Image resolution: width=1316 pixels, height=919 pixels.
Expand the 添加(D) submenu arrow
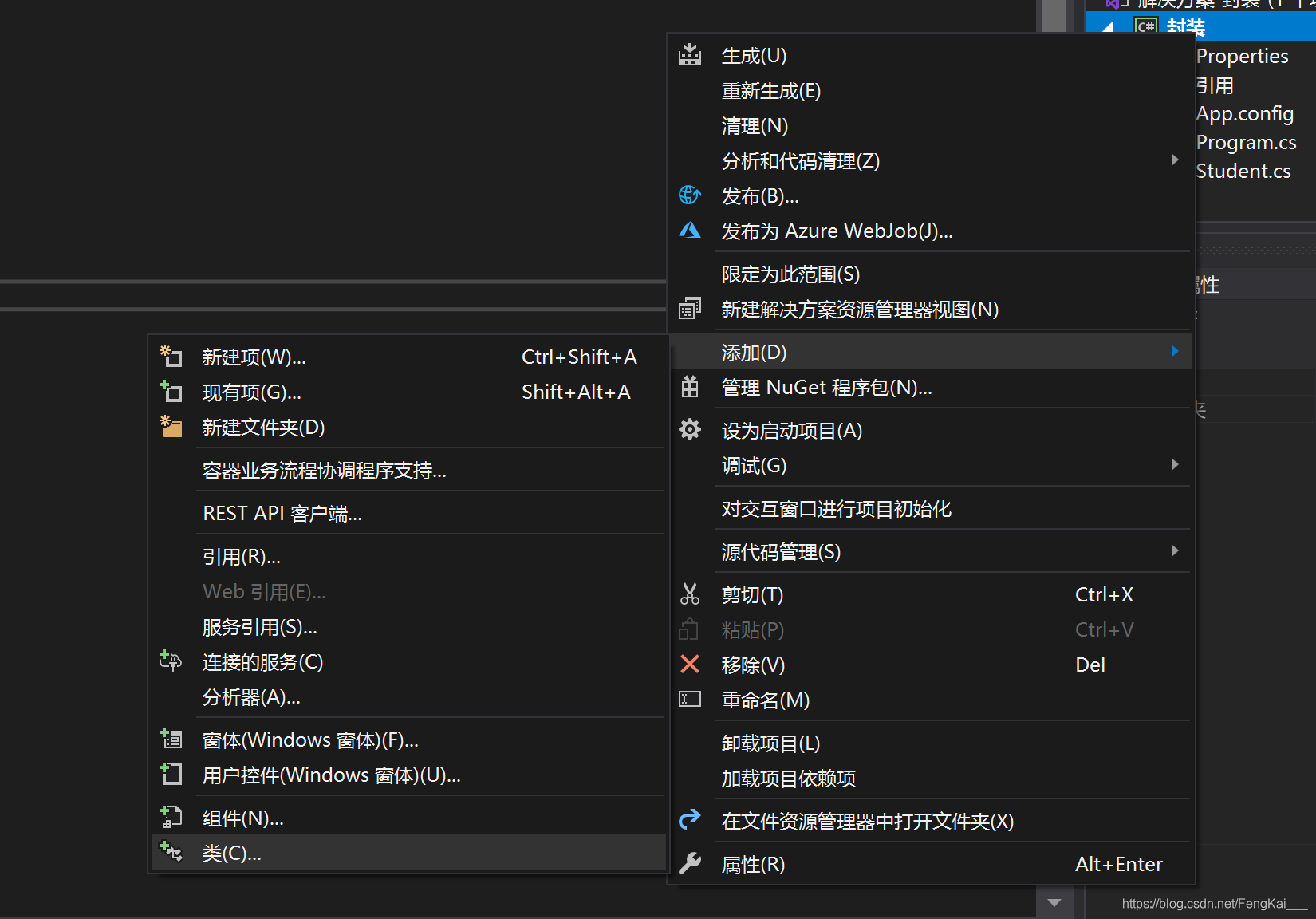pyautogui.click(x=1175, y=351)
